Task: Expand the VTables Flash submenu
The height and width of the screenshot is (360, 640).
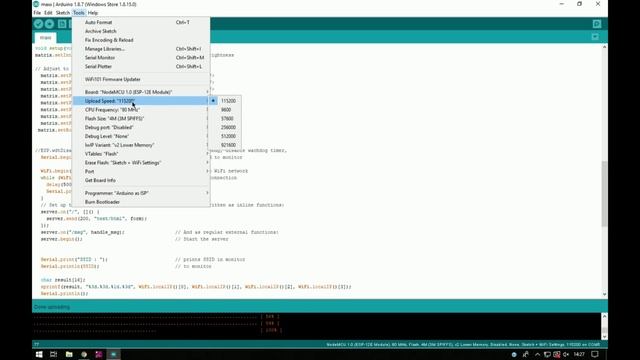Action: [x=141, y=154]
